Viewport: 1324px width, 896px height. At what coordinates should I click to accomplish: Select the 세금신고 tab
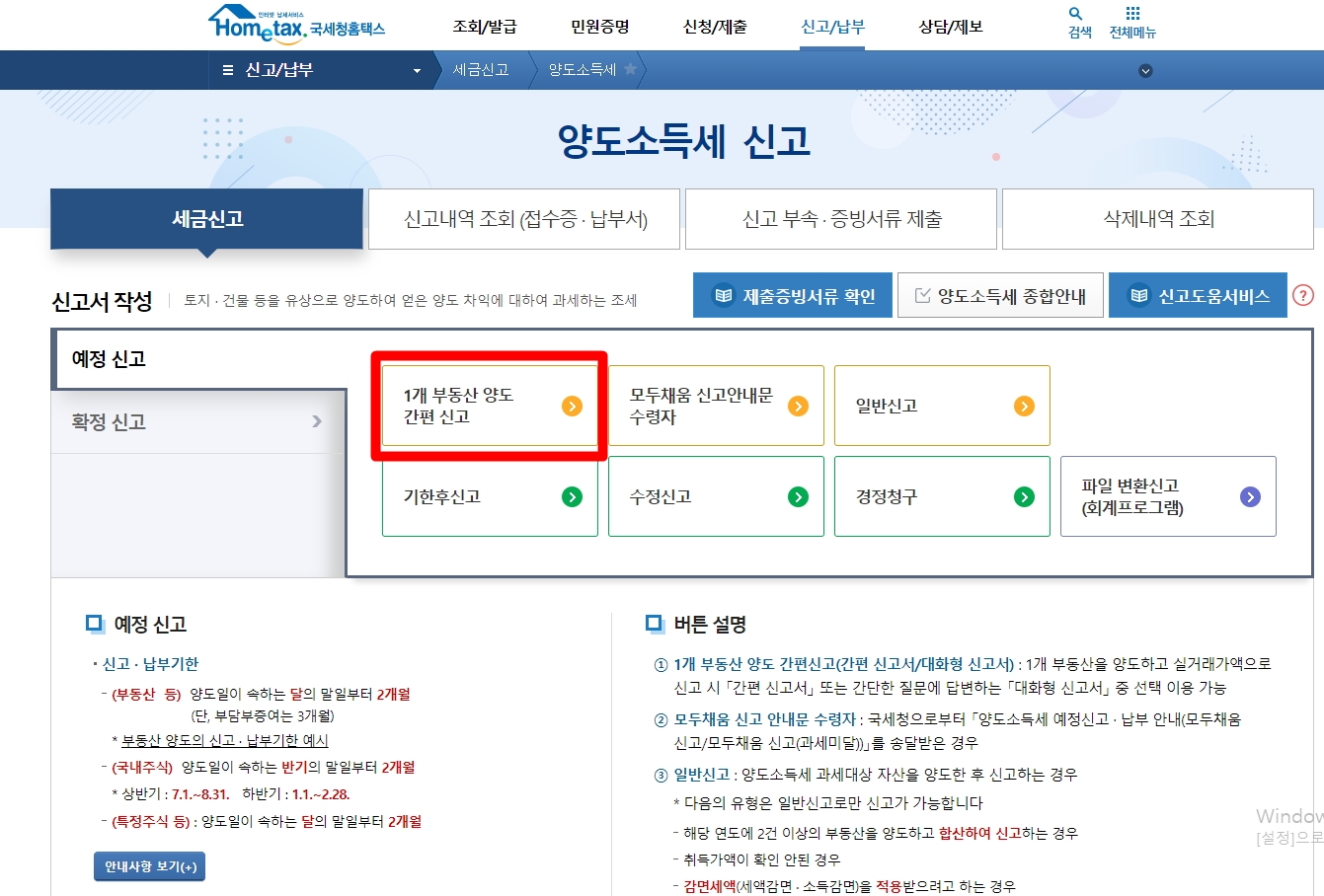tap(205, 219)
